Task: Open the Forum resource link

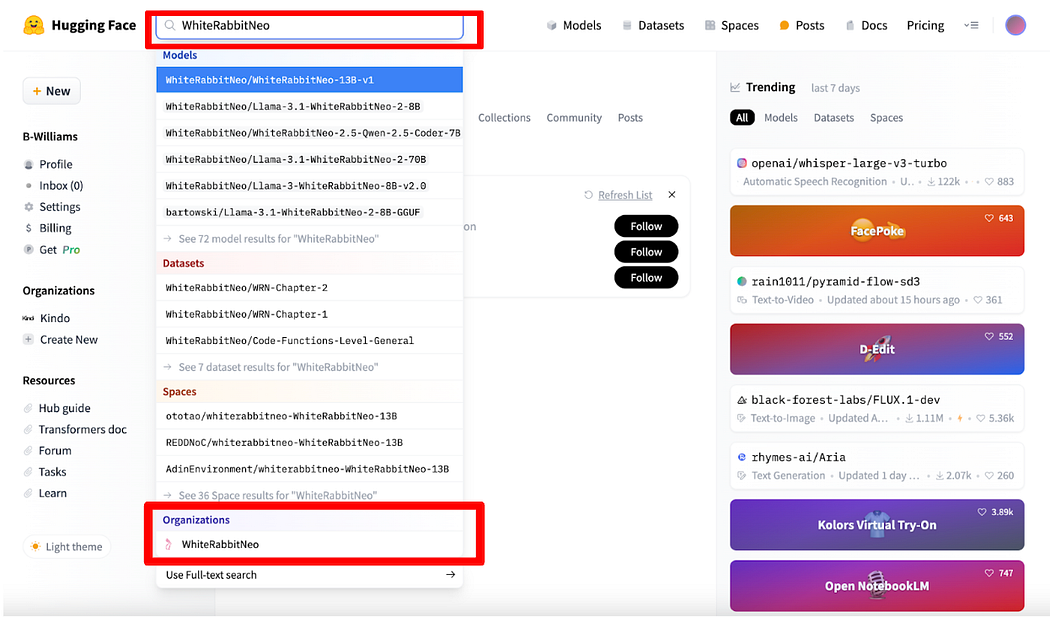Action: click(48, 451)
